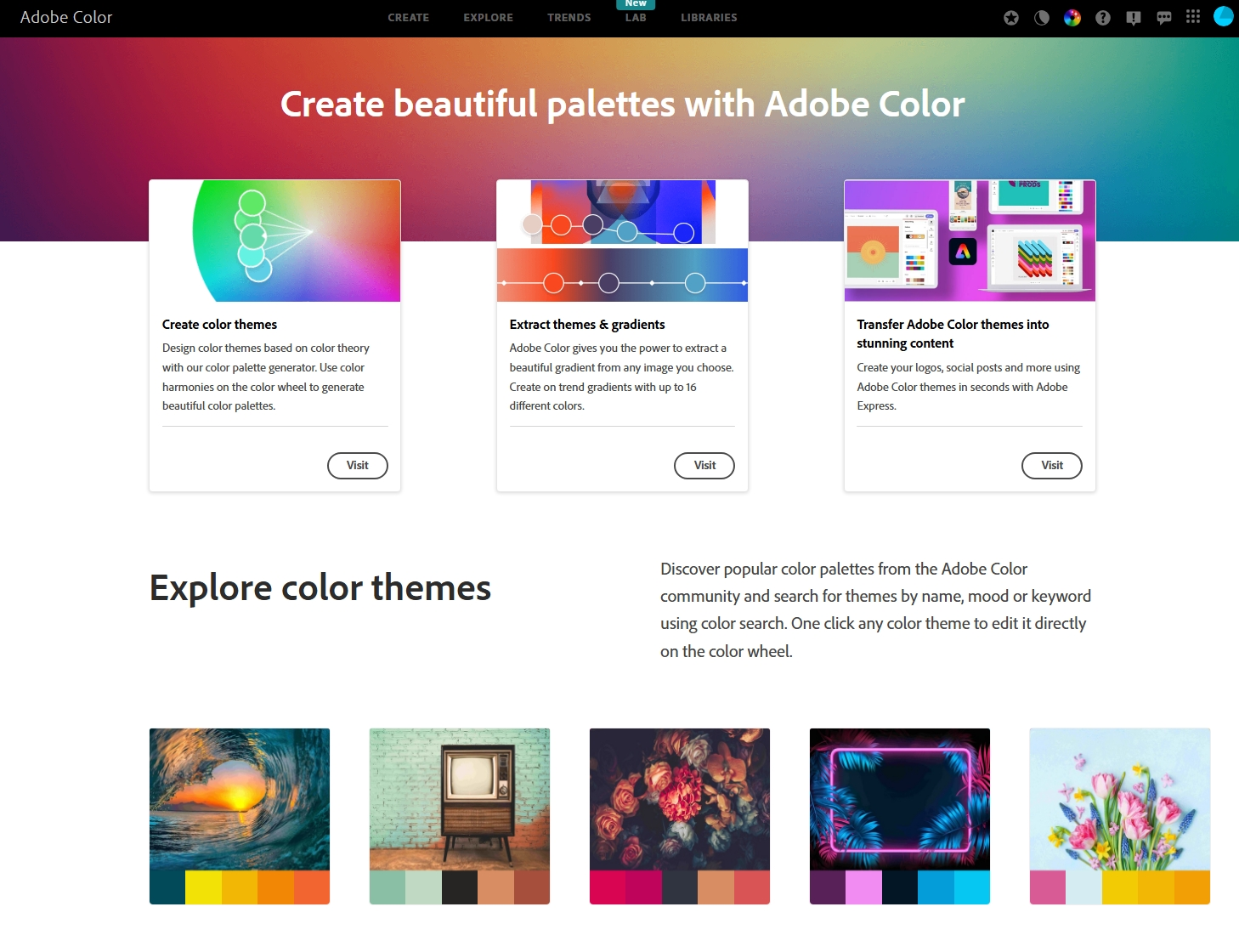
Task: Open the star icon in the header
Action: 1011,18
